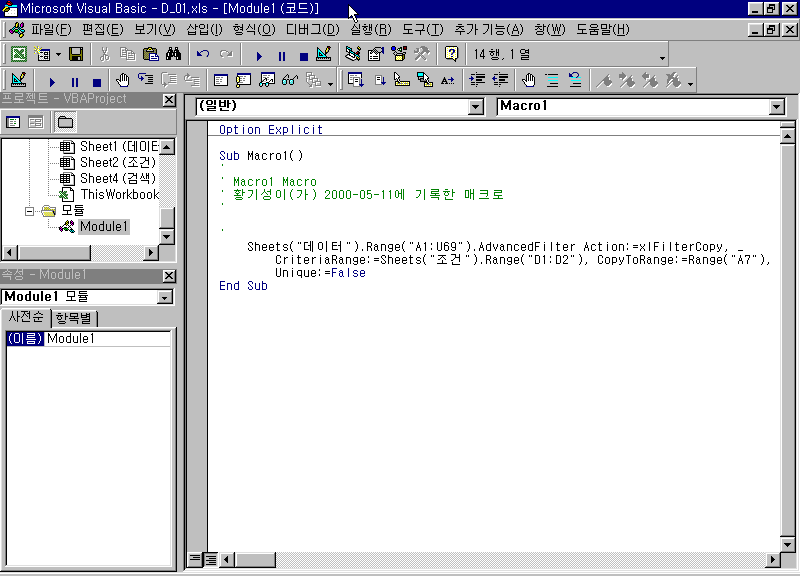The height and width of the screenshot is (576, 800).
Task: Open the Locals Window icon
Action: click(221, 80)
